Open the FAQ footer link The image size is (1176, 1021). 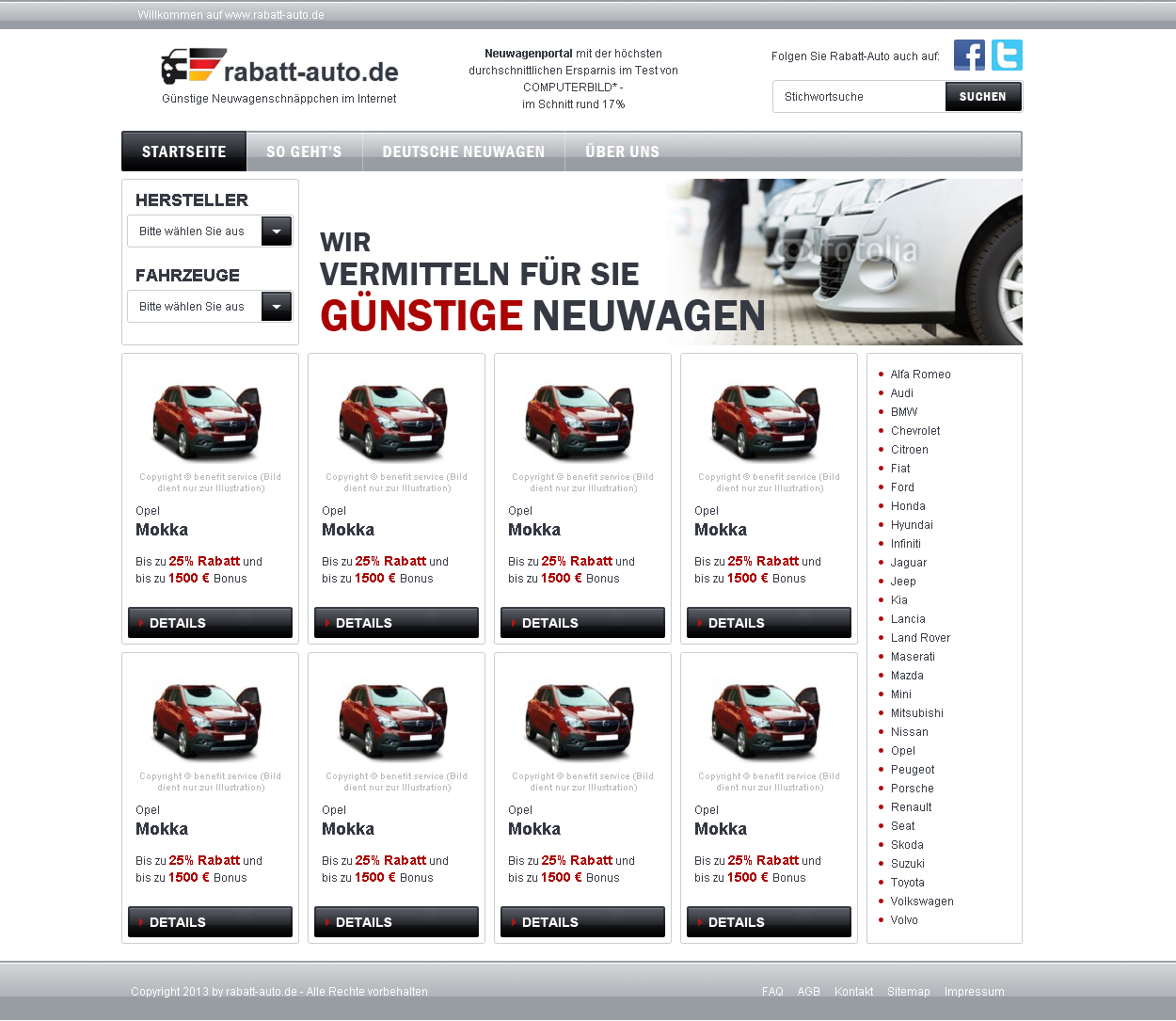pos(772,992)
